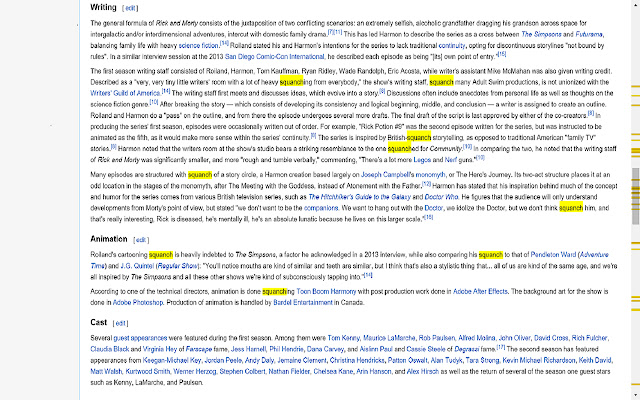This screenshot has height=400, width=640.
Task: Follow The Simpsons link in Writing section
Action: 541,34
